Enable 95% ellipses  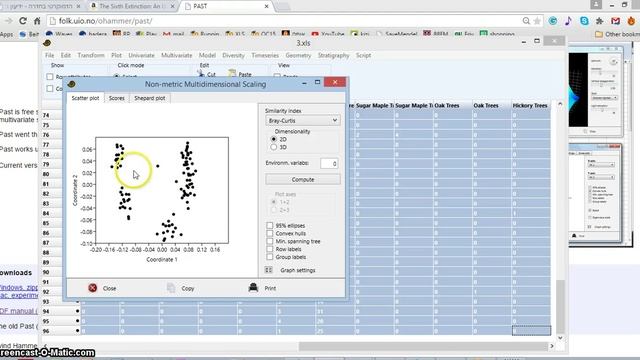point(270,225)
